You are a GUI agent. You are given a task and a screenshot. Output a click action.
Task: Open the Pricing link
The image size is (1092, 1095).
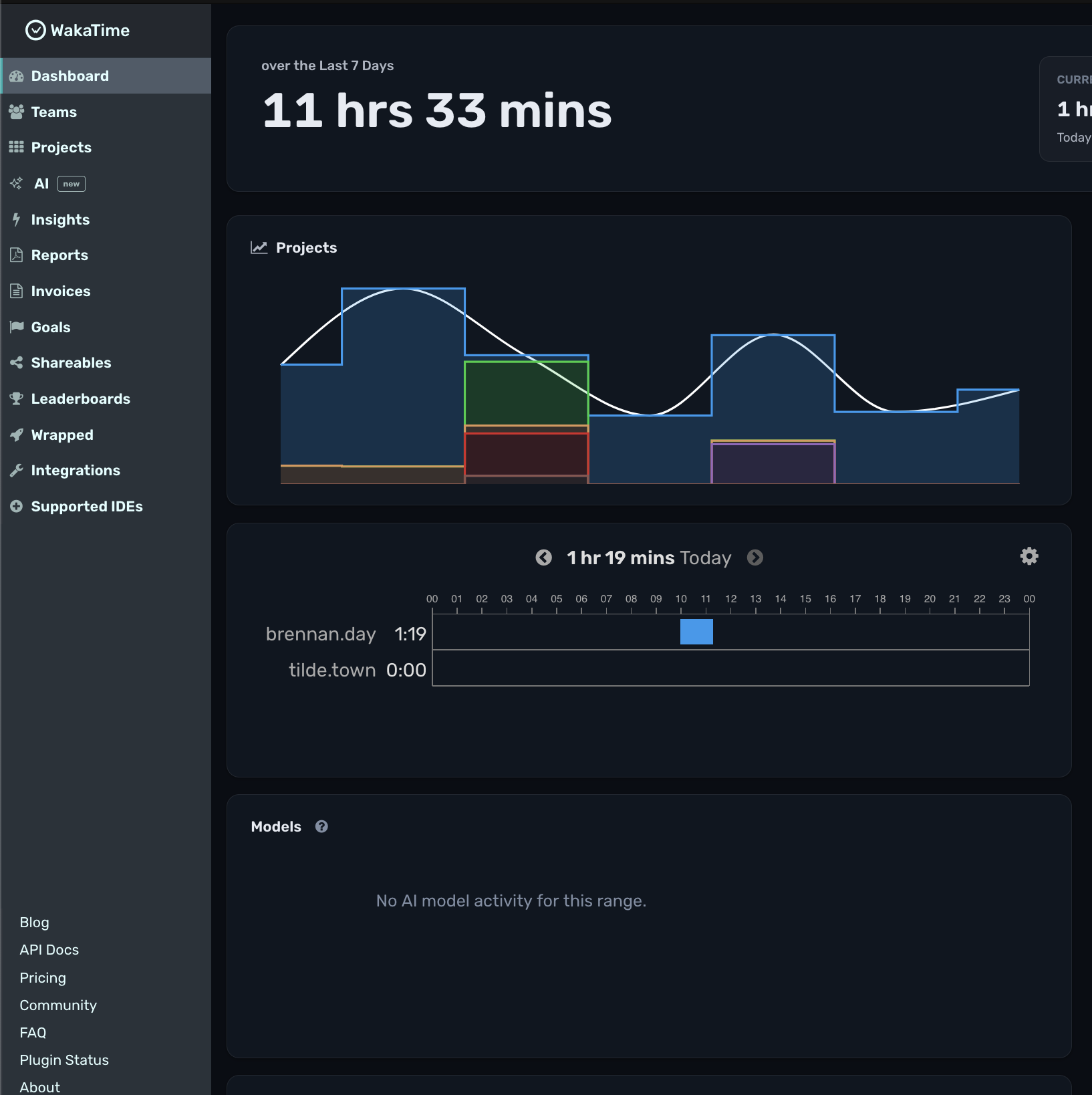tap(43, 977)
